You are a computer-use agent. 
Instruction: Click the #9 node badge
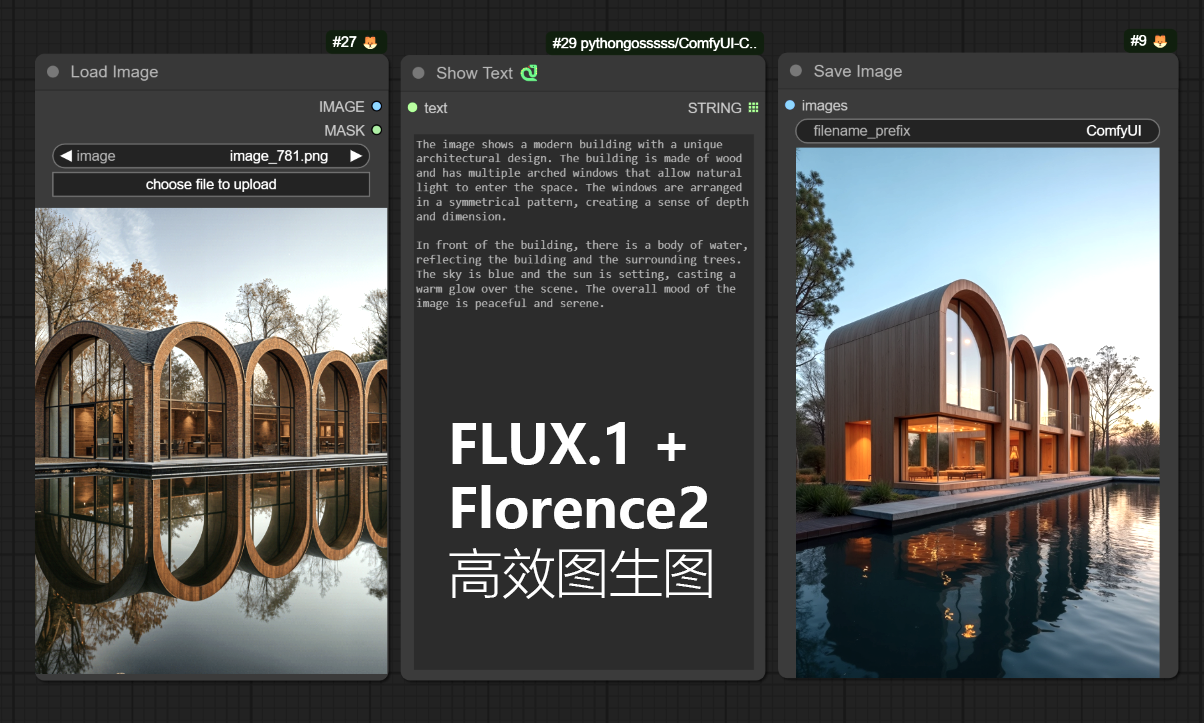click(x=1148, y=41)
